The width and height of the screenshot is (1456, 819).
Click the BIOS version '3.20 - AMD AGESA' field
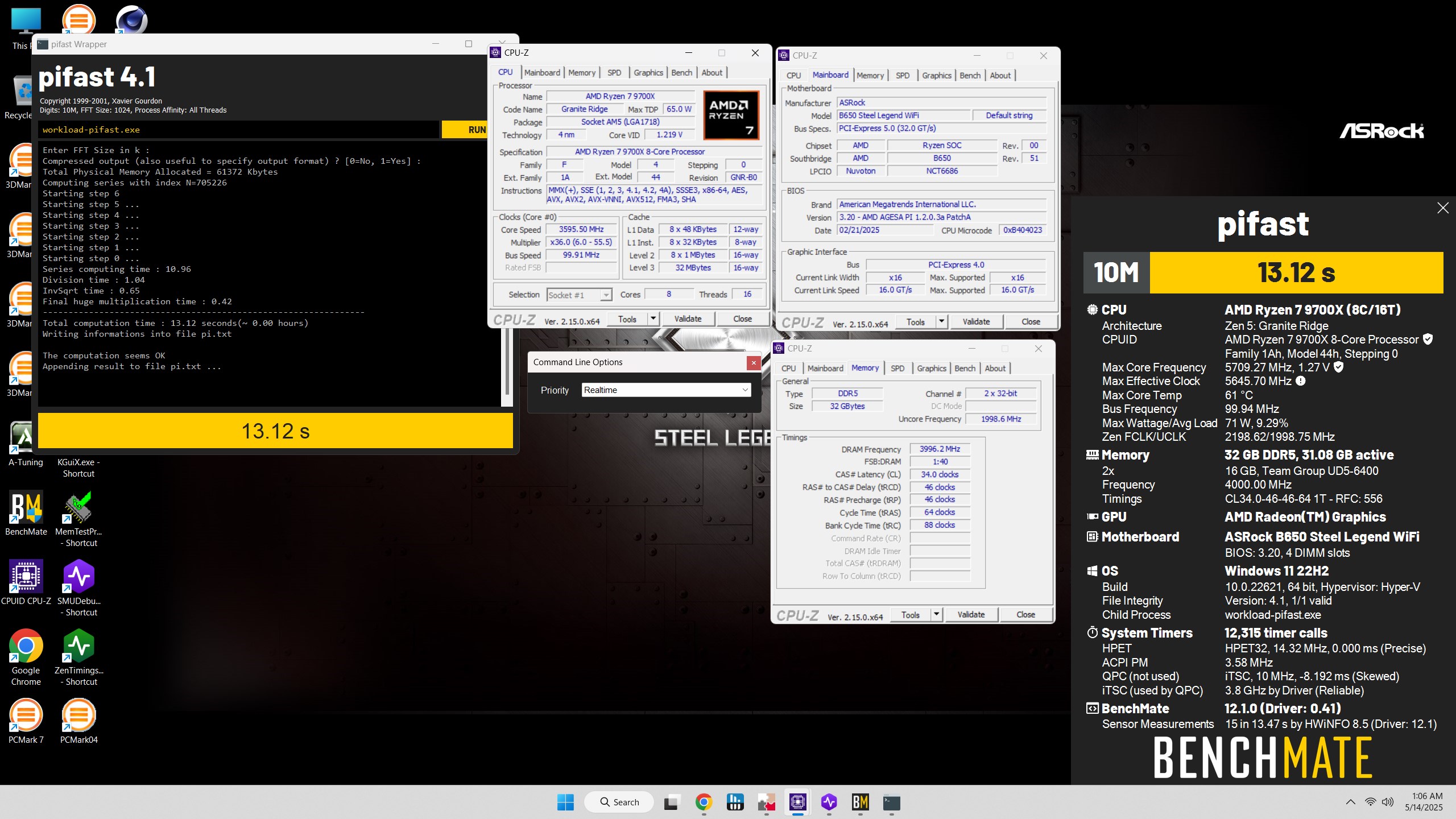tap(942, 217)
